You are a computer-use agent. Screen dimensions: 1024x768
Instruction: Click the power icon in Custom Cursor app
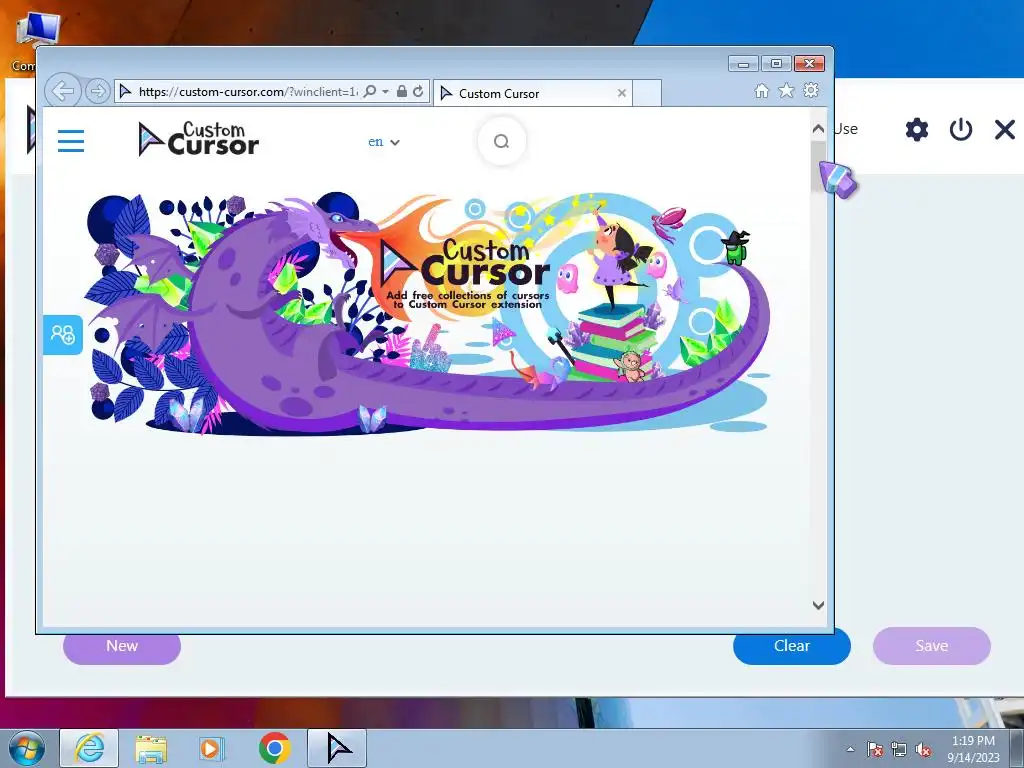[x=961, y=129]
